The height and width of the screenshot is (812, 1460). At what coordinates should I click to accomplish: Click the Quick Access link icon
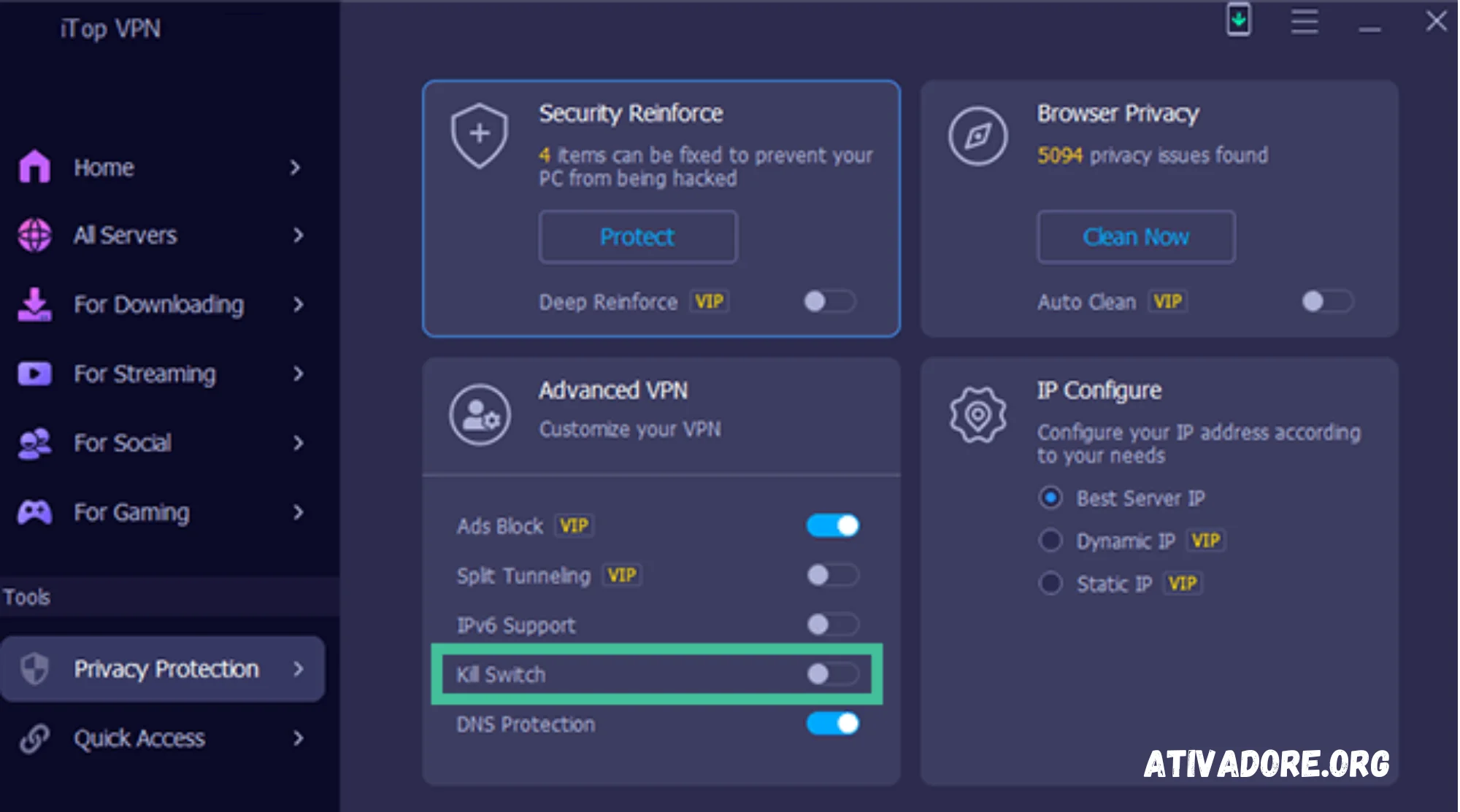(34, 738)
